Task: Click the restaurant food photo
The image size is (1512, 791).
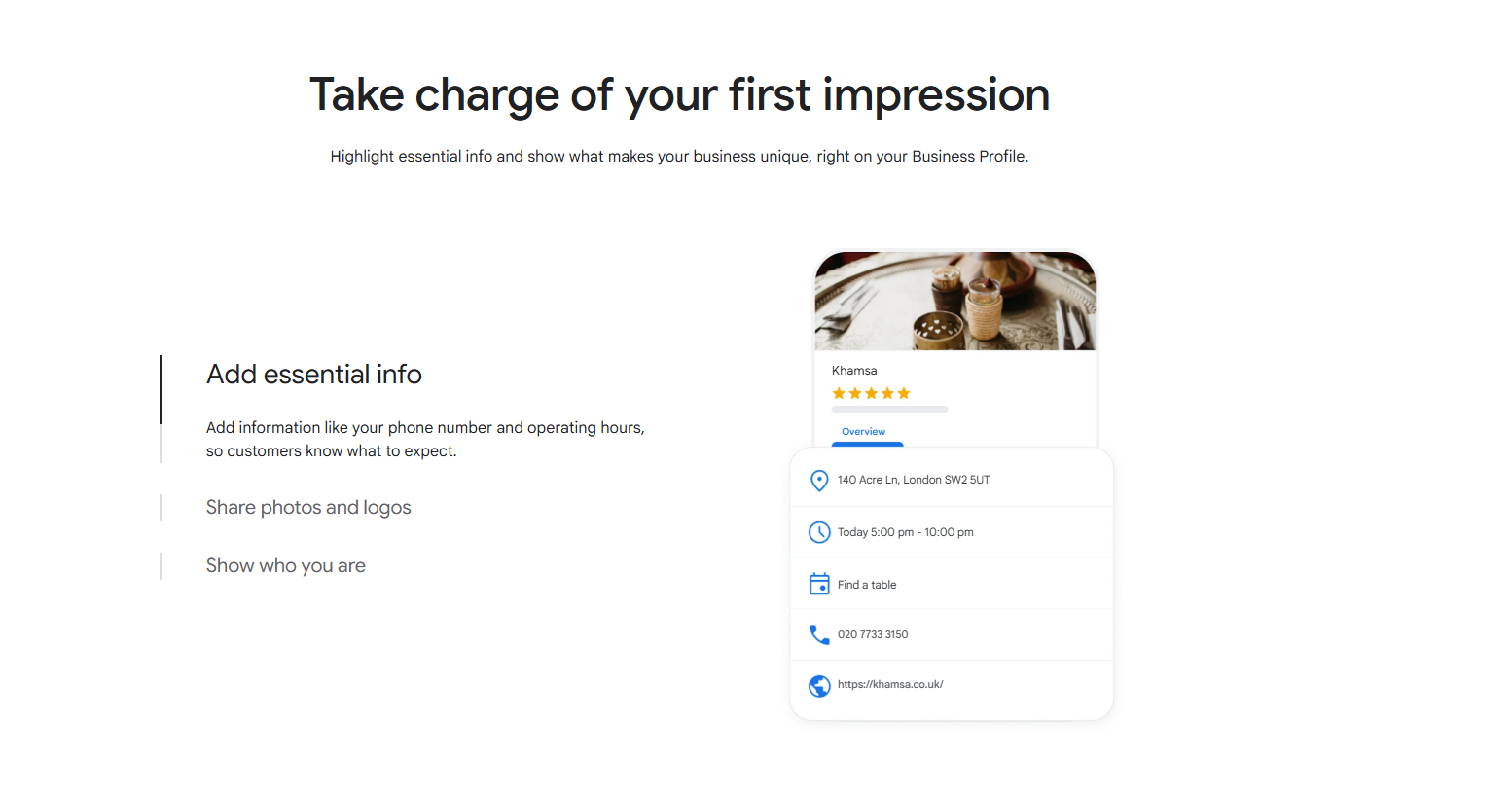Action: 954,302
